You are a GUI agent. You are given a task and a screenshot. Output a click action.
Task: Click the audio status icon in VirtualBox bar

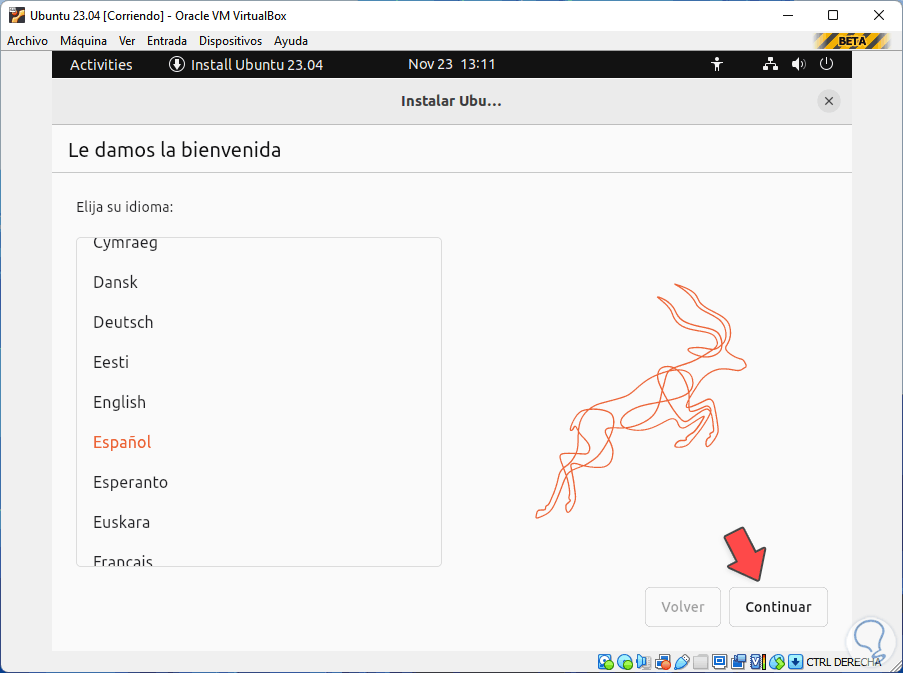644,662
